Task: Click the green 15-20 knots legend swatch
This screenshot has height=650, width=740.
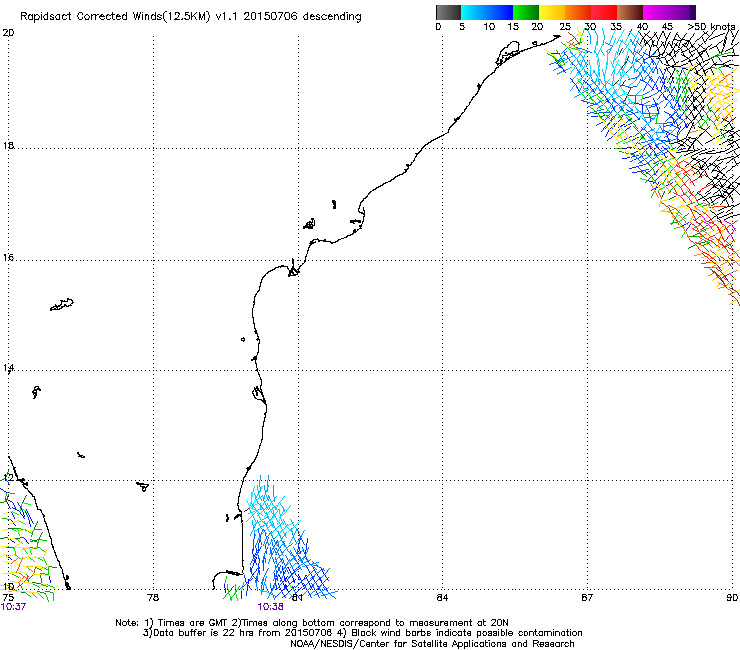Action: 526,12
